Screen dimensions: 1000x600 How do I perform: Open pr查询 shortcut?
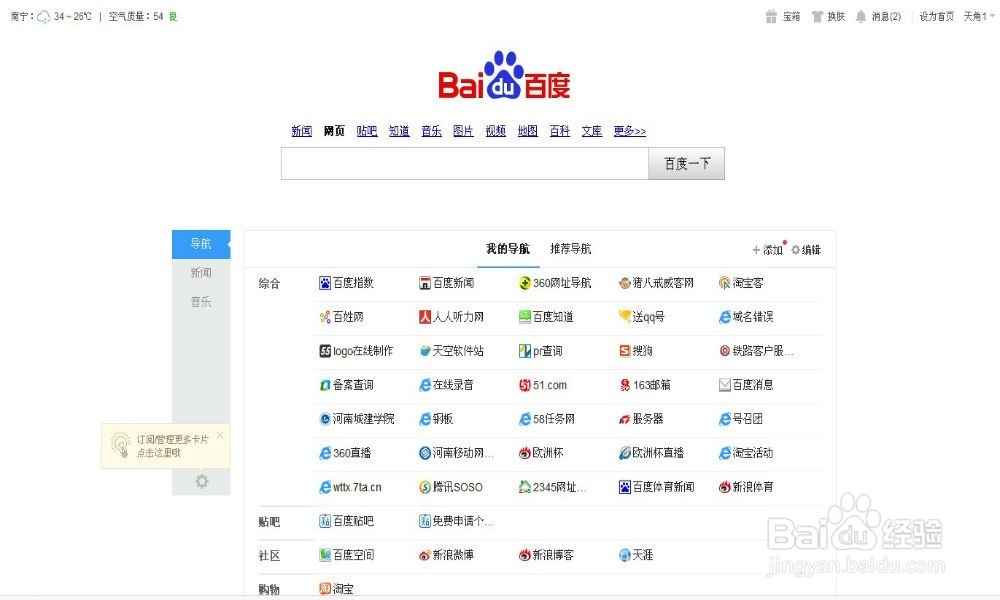[541, 351]
